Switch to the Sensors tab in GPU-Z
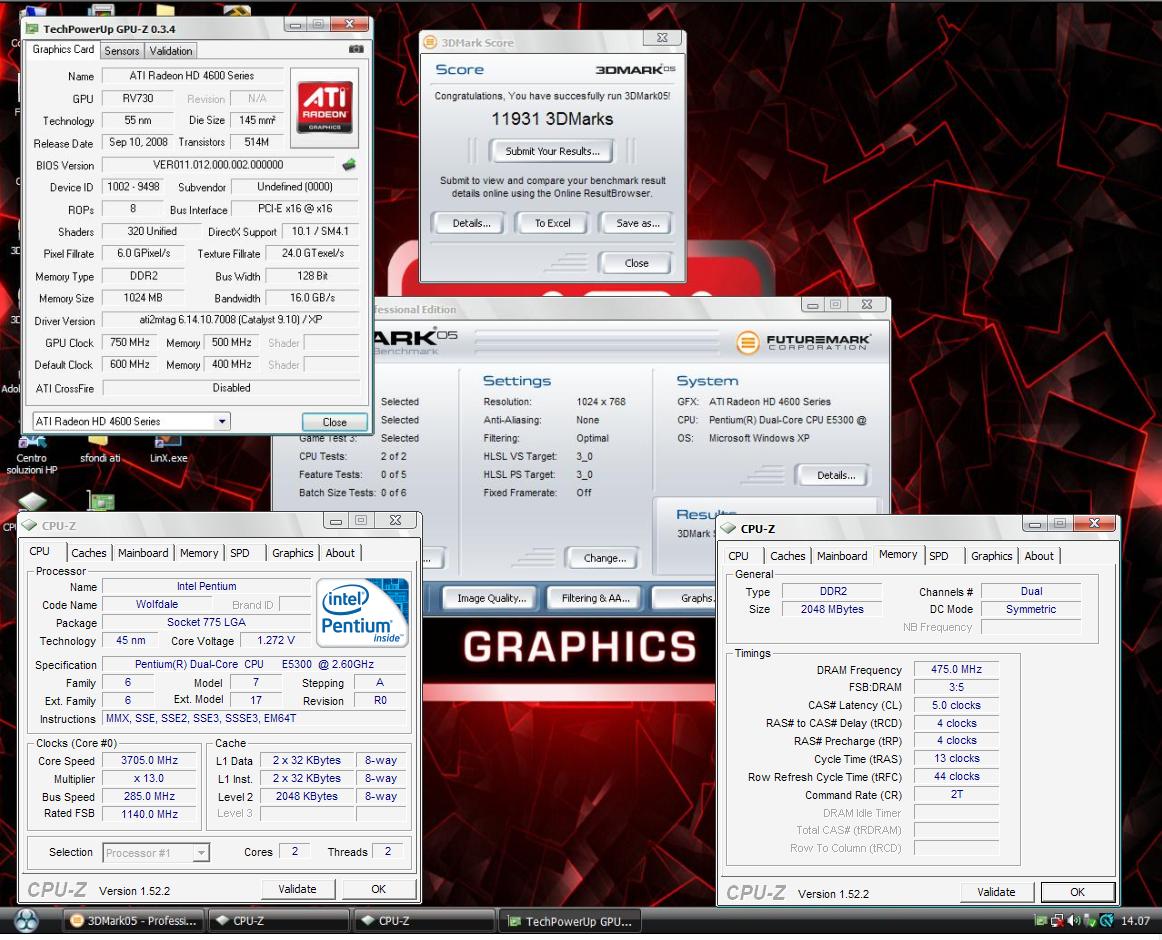Screen dimensions: 1162x940 [x=122, y=50]
